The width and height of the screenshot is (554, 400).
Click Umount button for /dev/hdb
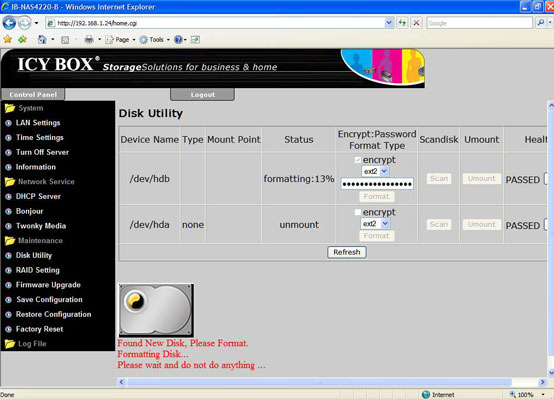482,178
